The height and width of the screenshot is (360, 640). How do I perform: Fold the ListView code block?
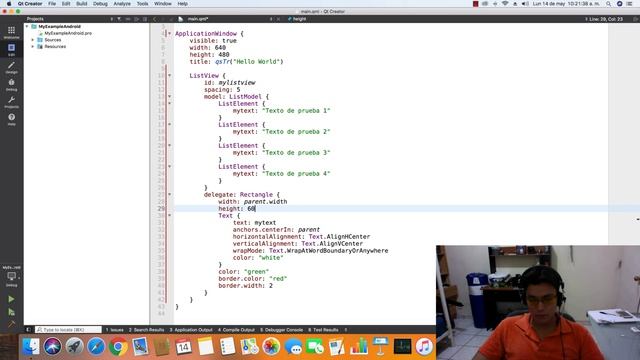(170, 76)
